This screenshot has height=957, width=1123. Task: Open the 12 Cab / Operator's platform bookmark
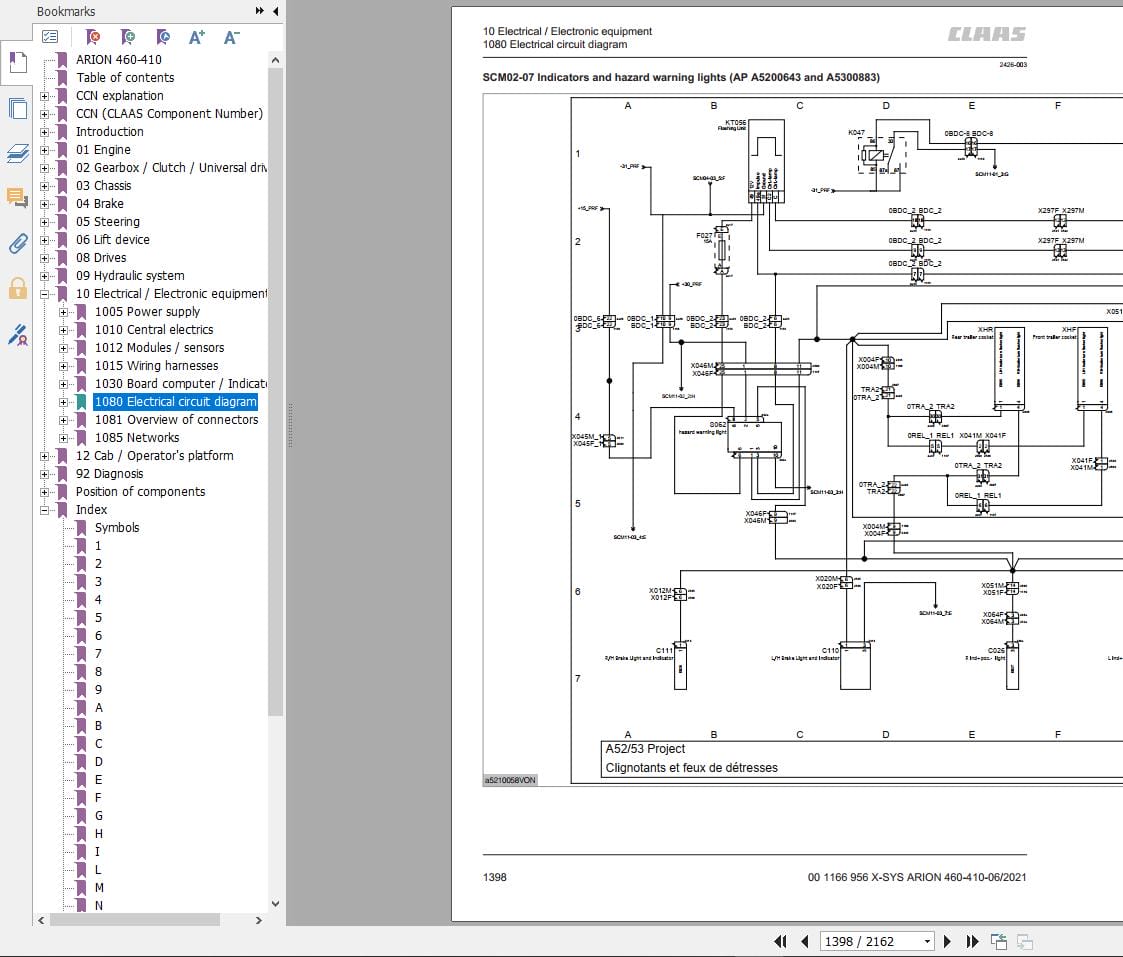[155, 456]
